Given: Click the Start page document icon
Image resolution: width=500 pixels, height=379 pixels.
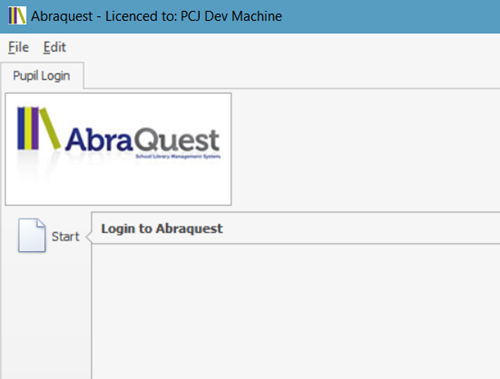Looking at the screenshot, I should click(x=32, y=235).
